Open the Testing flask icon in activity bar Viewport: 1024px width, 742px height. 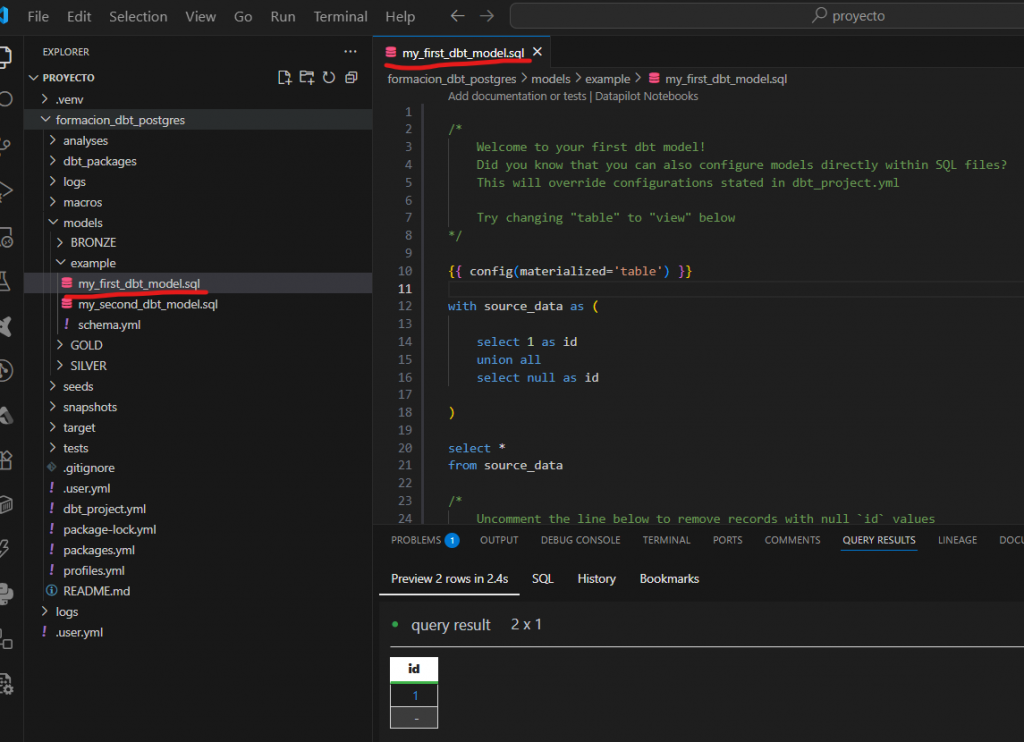point(7,283)
